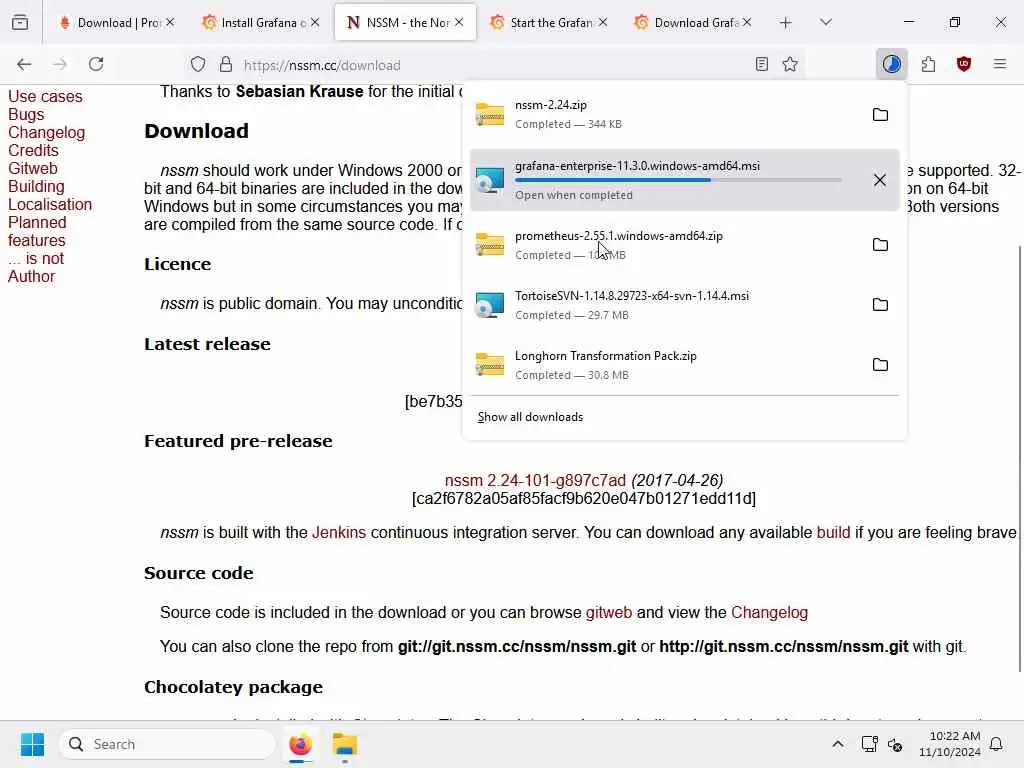Toggle reader view icon in address bar
The width and height of the screenshot is (1024, 768).
(761, 64)
